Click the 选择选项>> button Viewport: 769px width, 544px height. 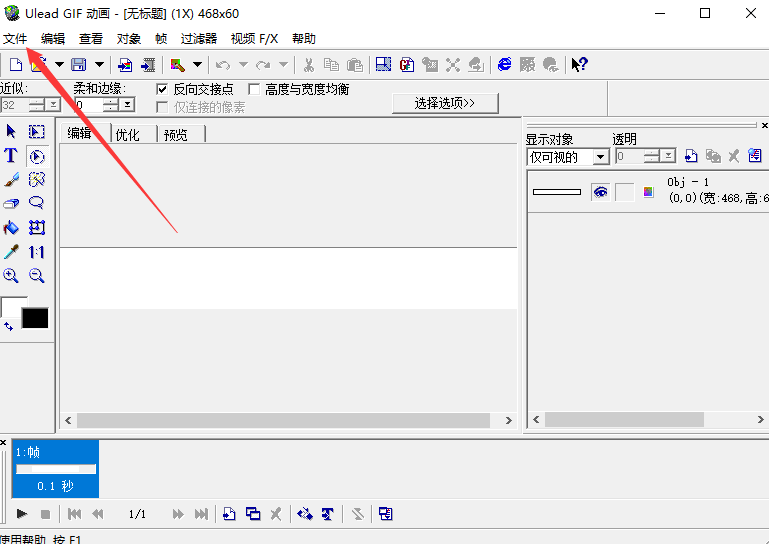click(445, 103)
